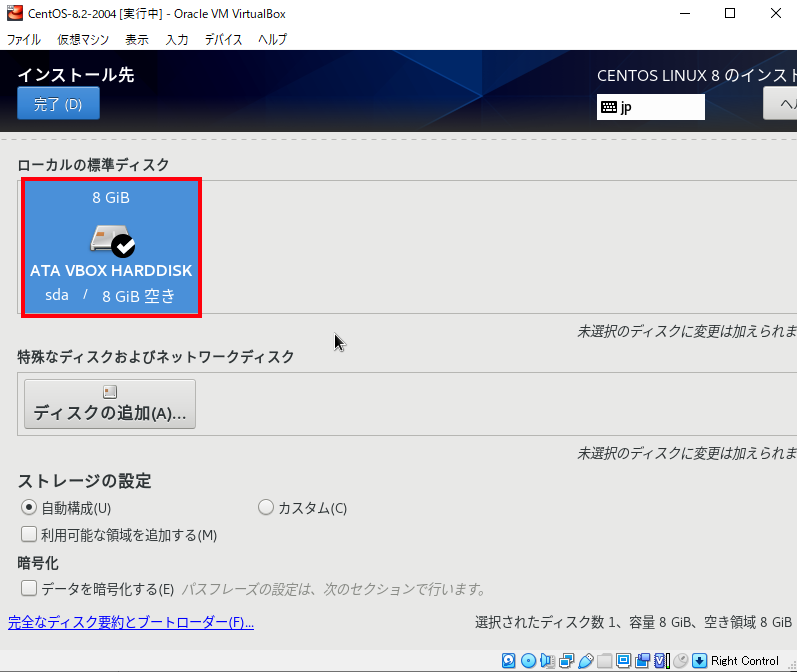Click the display settings status icon
797x672 pixels.
pos(623,660)
